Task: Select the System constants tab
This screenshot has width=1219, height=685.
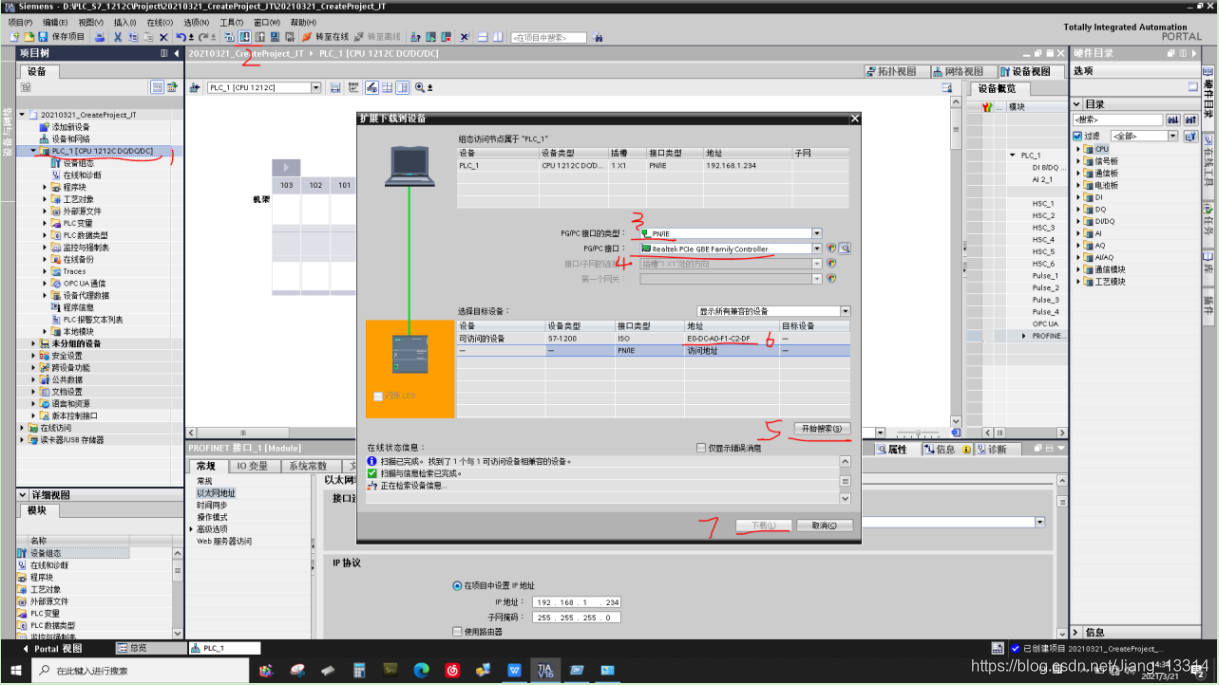Action: coord(308,466)
